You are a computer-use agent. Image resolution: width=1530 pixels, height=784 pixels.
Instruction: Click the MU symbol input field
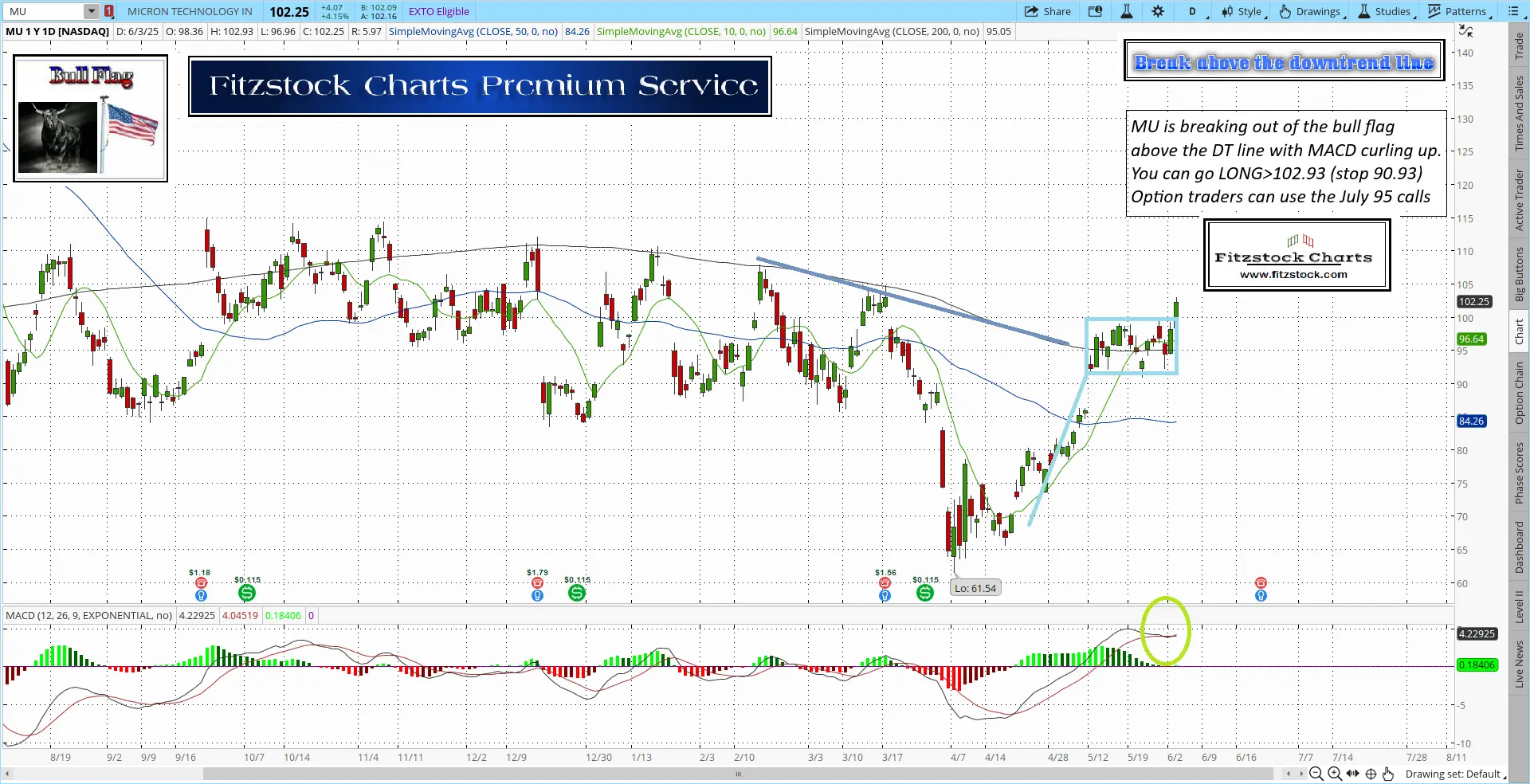44,11
